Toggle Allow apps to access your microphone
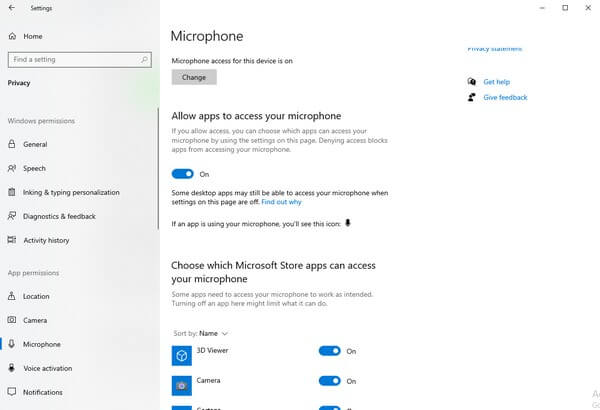The width and height of the screenshot is (600, 410). coord(183,174)
